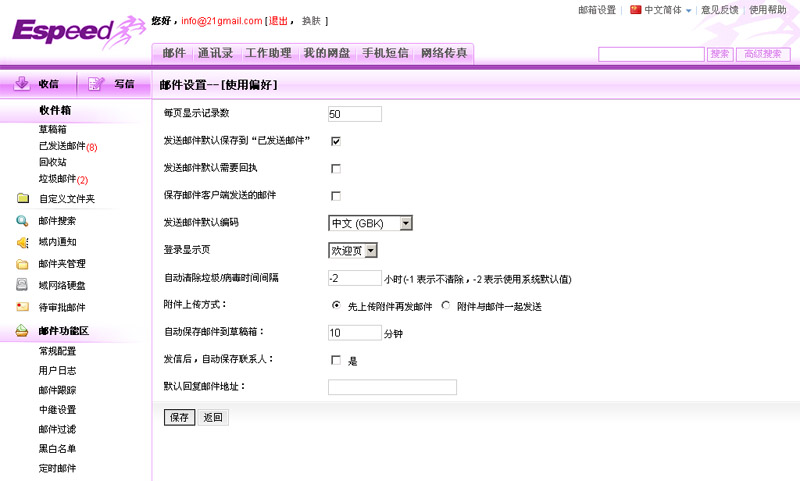The width and height of the screenshot is (800, 481).
Task: Click the folder management (邮件夹管理) icon
Action: tap(22, 265)
